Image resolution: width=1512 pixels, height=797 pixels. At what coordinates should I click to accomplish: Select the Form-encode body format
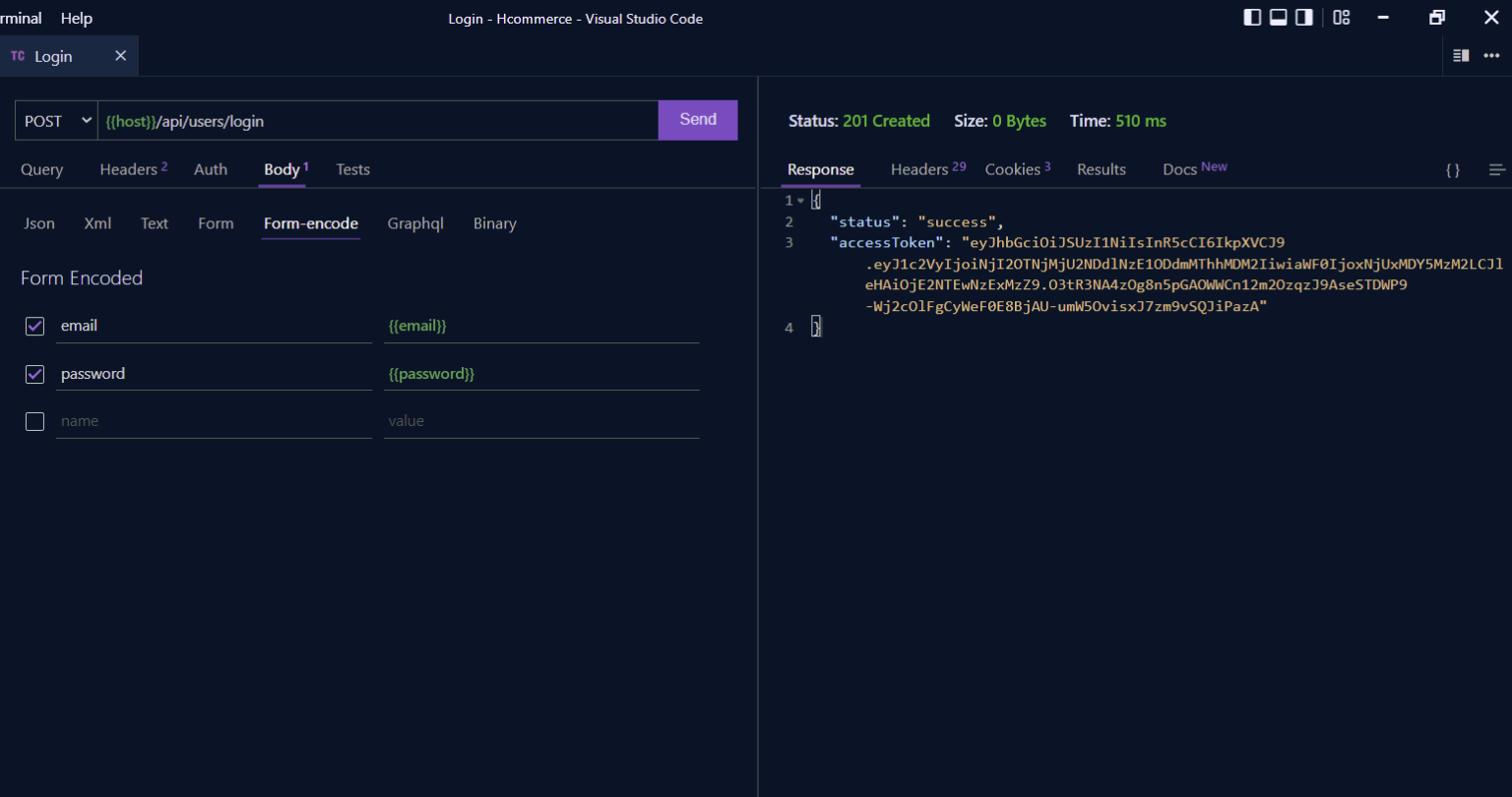[x=310, y=223]
